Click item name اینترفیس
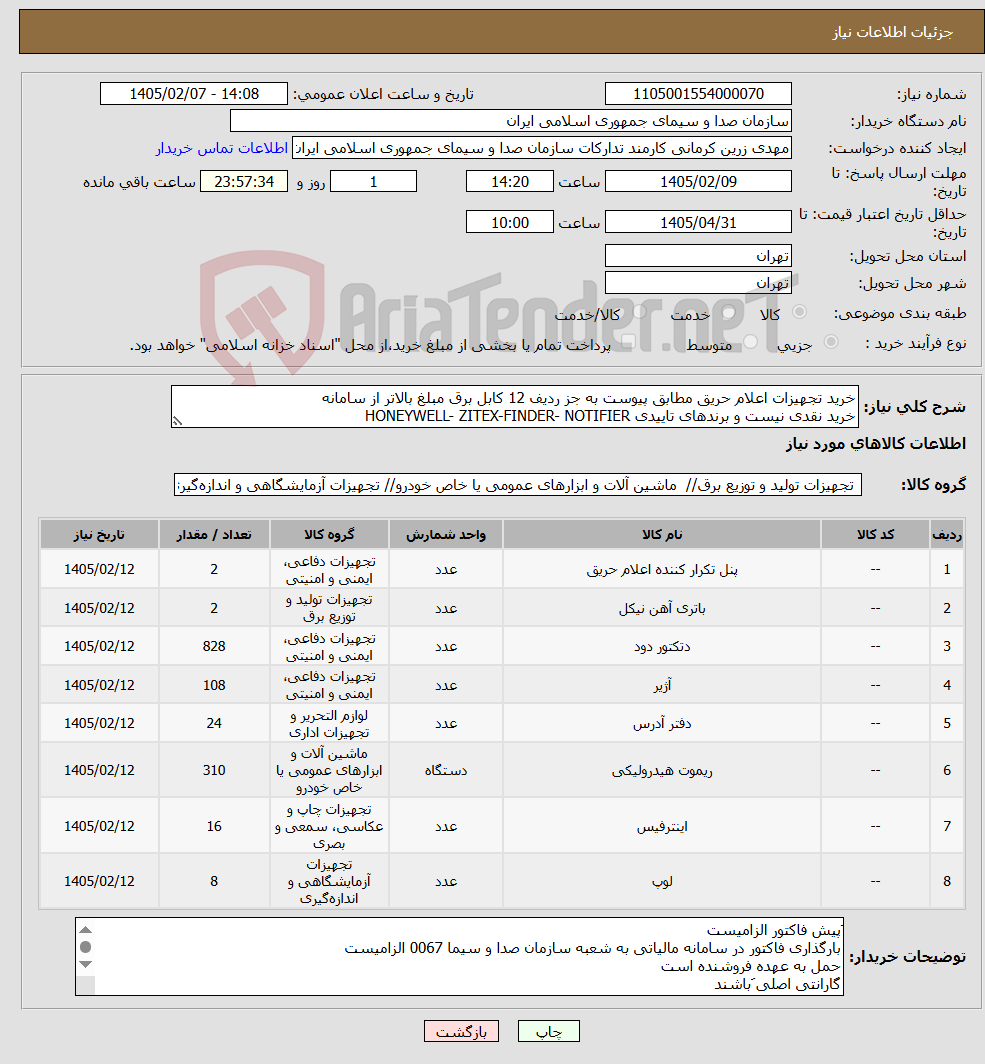The image size is (985, 1064). (x=662, y=826)
